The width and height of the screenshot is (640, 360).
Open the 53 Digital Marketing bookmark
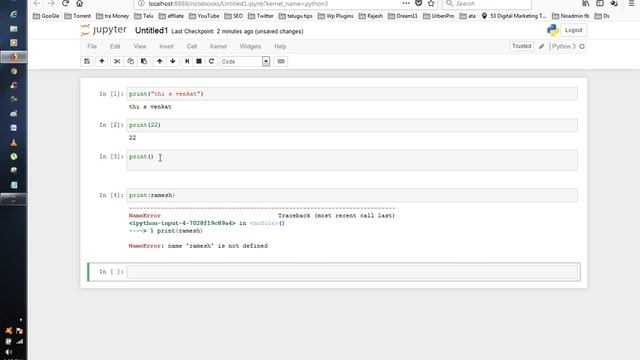coord(514,16)
